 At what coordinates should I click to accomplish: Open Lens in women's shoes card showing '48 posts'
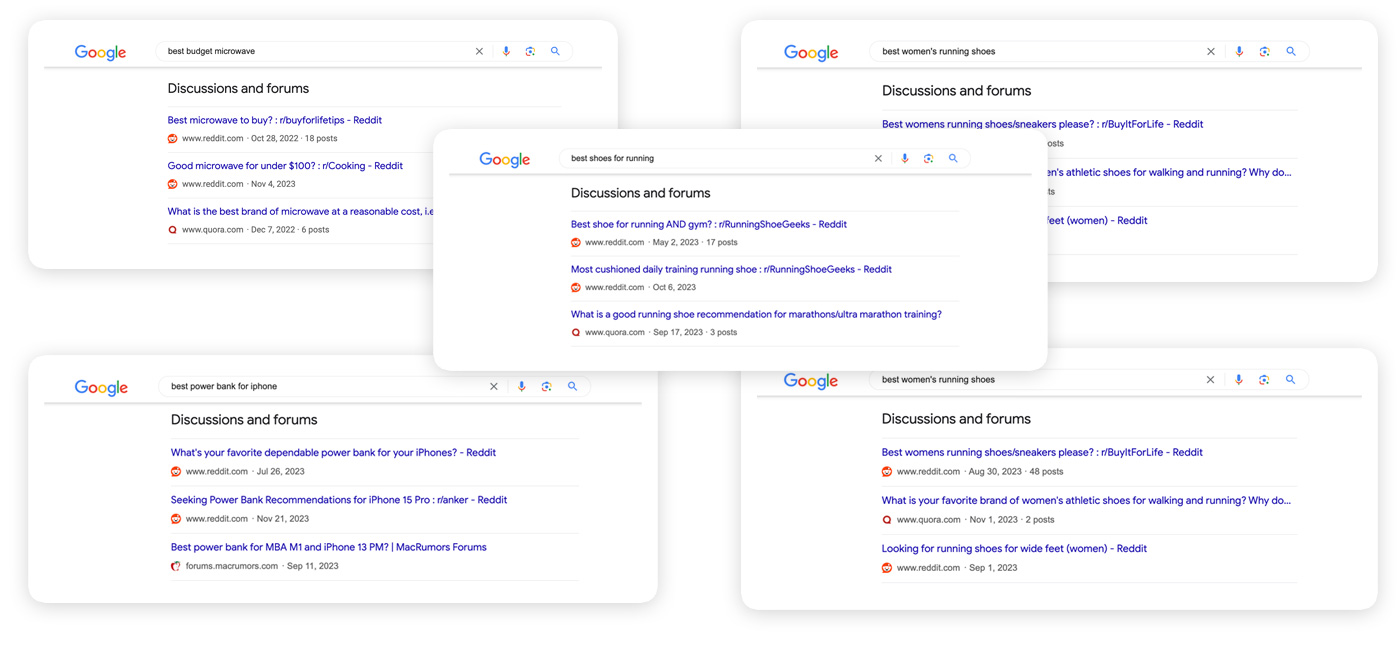coord(1264,380)
